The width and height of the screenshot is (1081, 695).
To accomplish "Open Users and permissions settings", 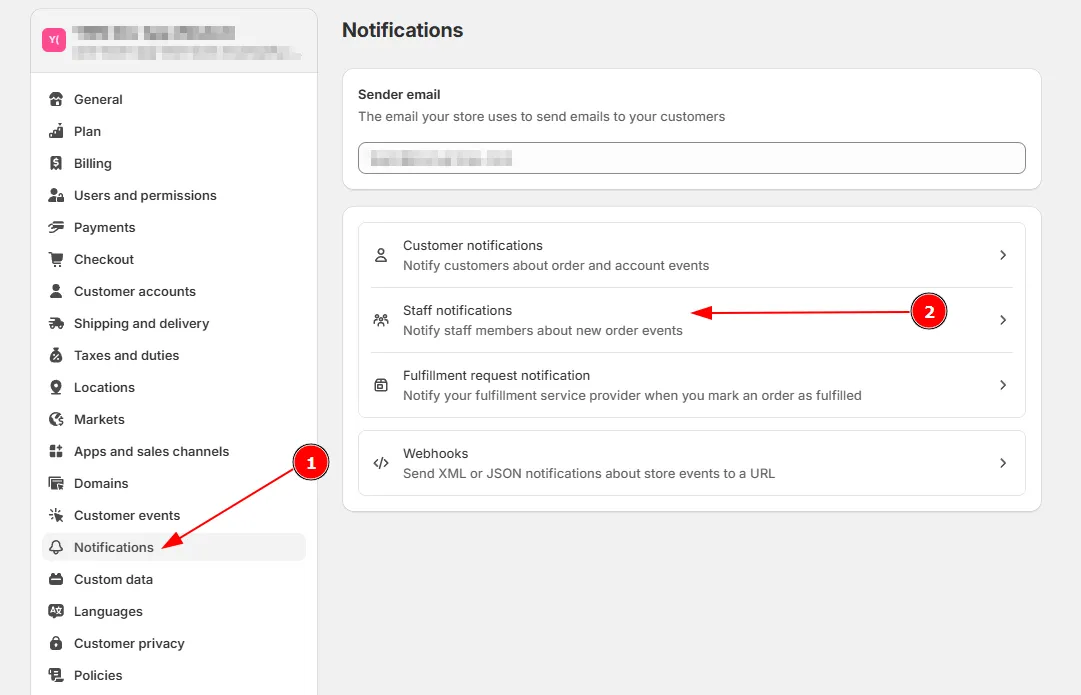I will point(145,195).
